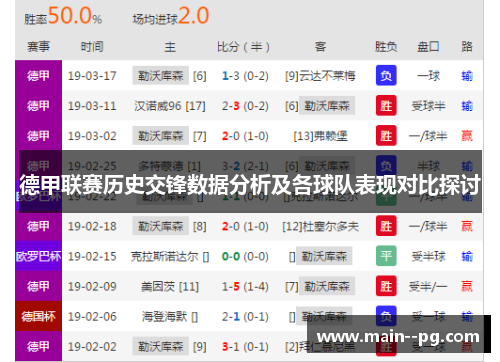Select the 时间 column header
Screen dimensions: 500x362
point(92,47)
